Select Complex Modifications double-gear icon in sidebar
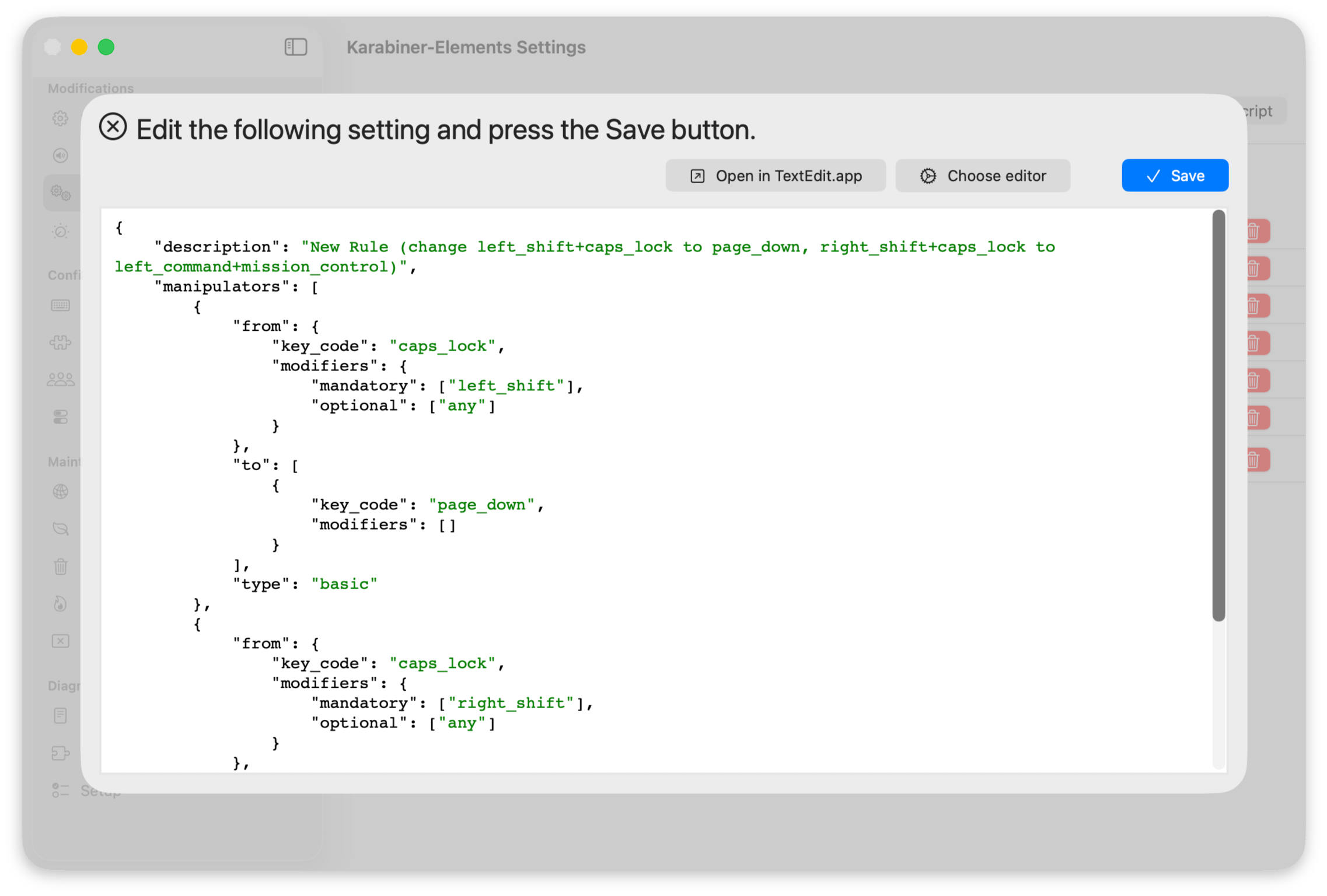This screenshot has height=896, width=1327. pos(60,192)
